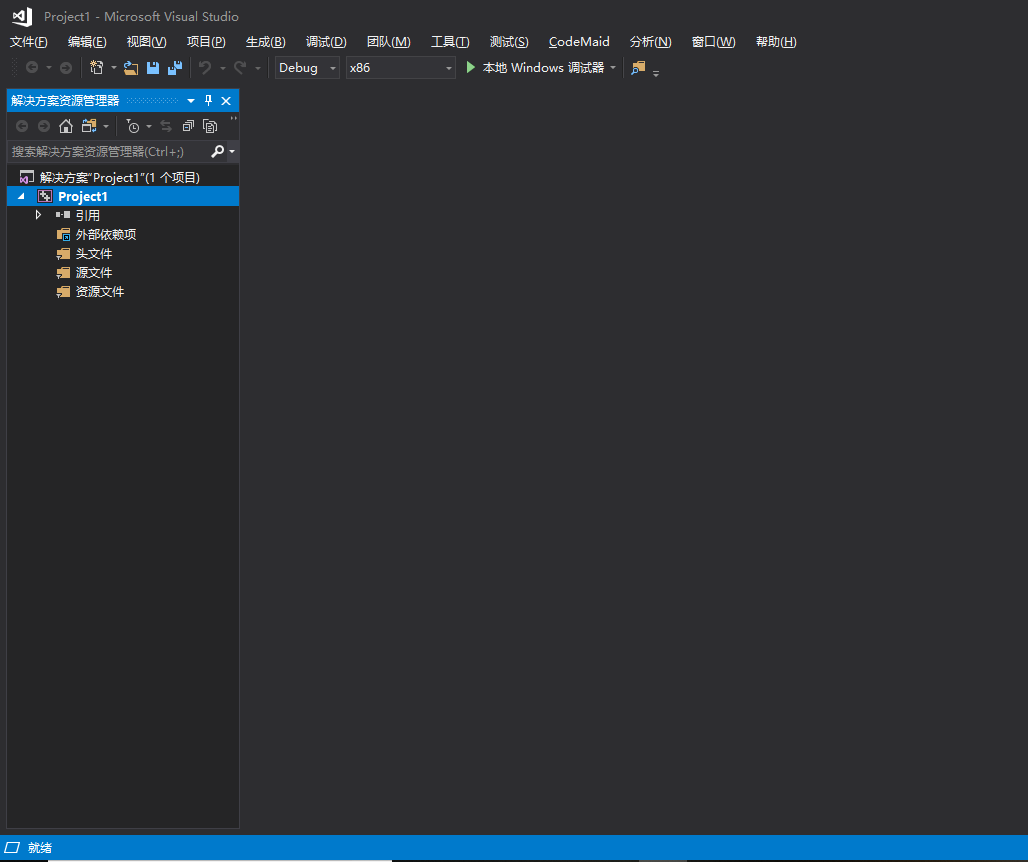Click the new project toolbar icon
This screenshot has width=1028, height=862.
[96, 68]
